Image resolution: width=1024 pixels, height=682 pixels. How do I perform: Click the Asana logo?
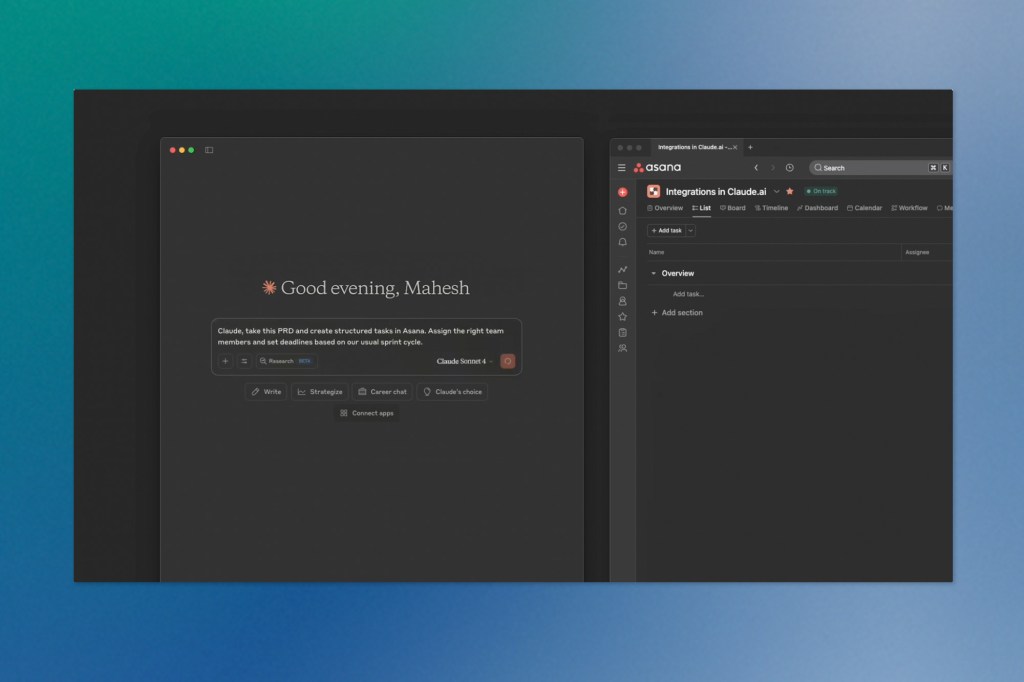pos(657,168)
